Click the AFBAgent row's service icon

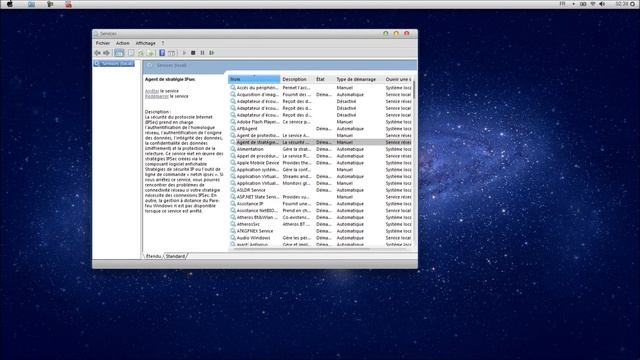pyautogui.click(x=233, y=129)
